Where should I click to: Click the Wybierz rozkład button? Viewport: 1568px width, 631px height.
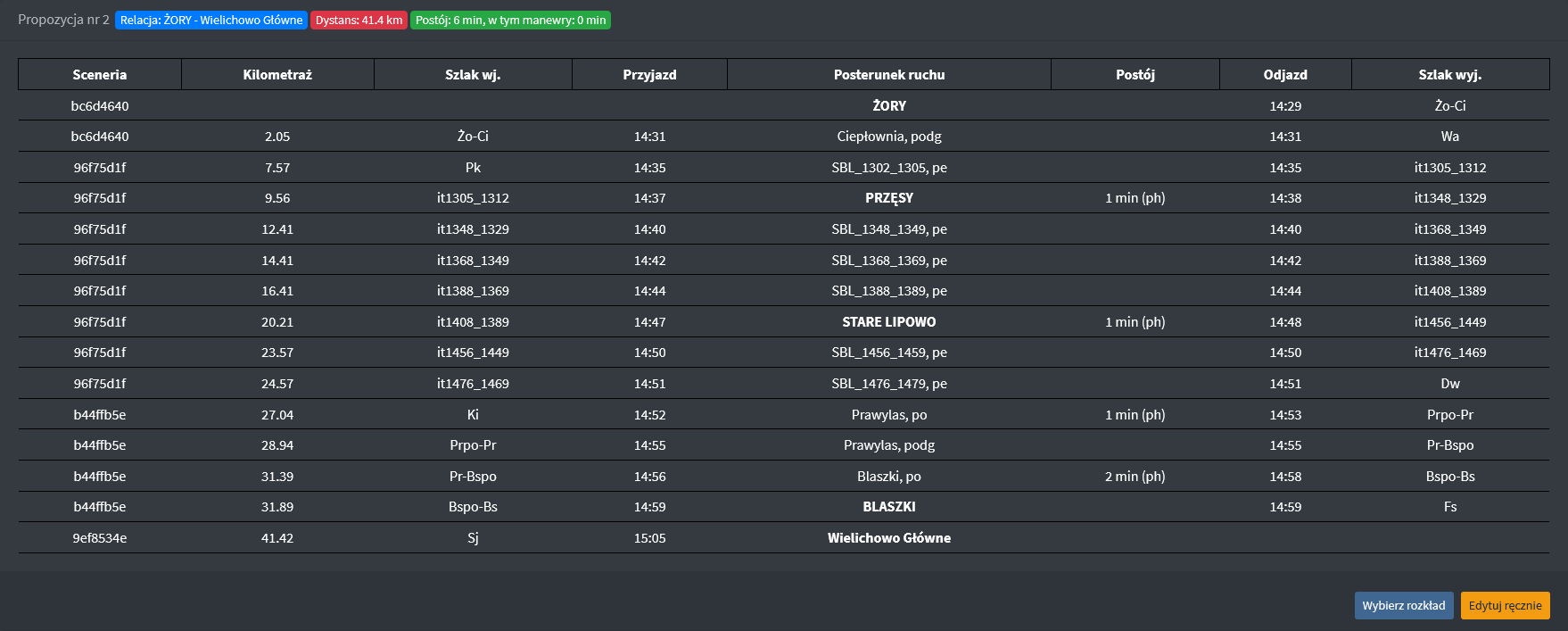pyautogui.click(x=1403, y=605)
